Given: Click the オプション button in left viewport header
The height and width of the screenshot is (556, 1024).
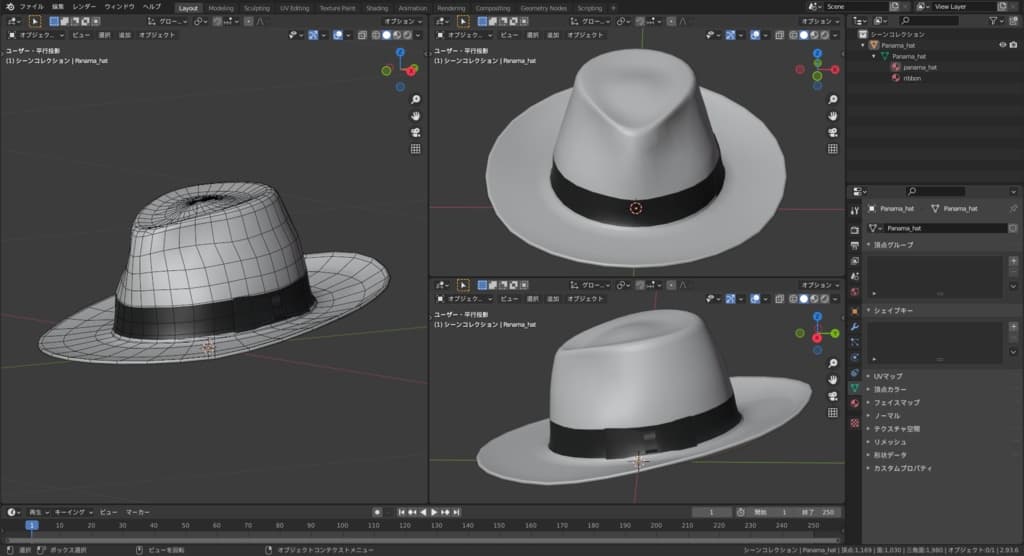Looking at the screenshot, I should 402,20.
